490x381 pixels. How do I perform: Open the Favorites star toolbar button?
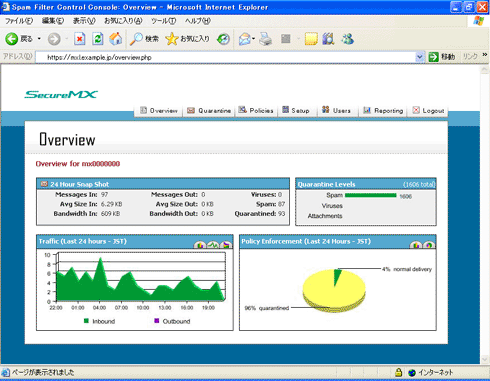coord(187,39)
